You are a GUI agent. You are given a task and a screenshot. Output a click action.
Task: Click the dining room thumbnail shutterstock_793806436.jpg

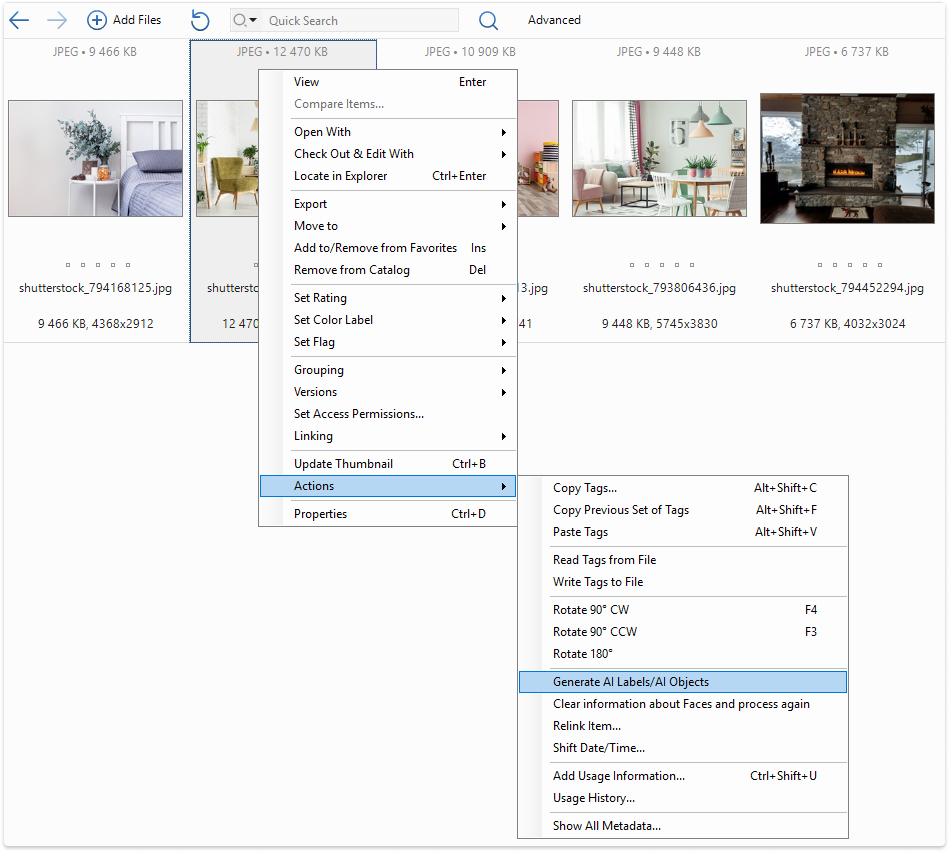[x=659, y=158]
